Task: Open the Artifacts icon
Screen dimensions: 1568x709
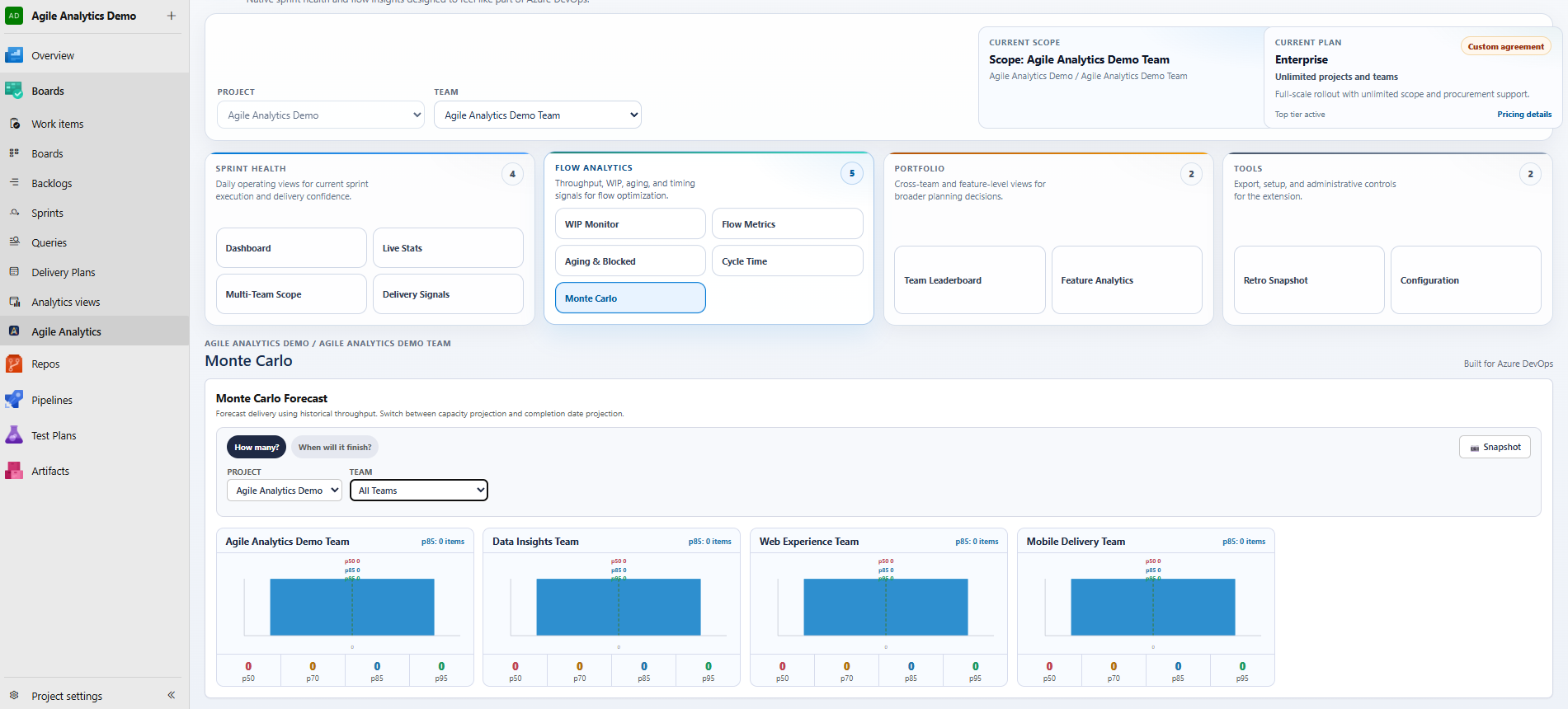Action: (14, 471)
